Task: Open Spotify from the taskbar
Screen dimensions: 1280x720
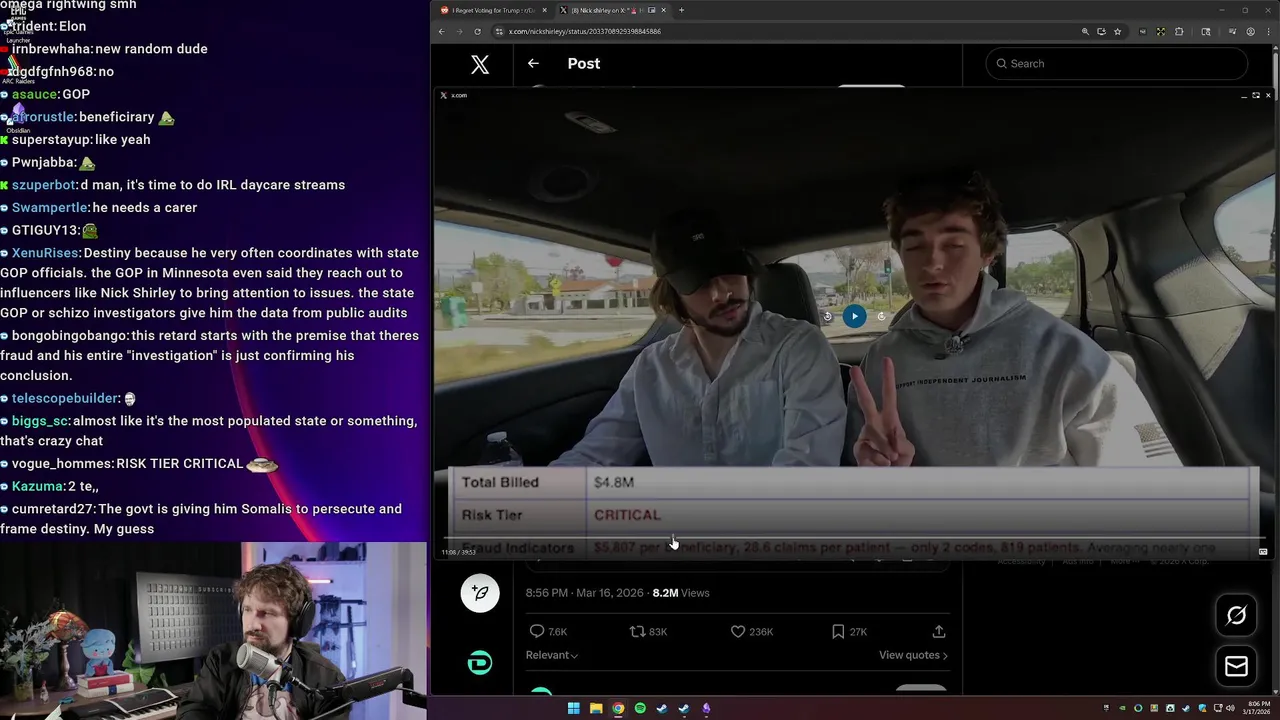Action: (640, 708)
